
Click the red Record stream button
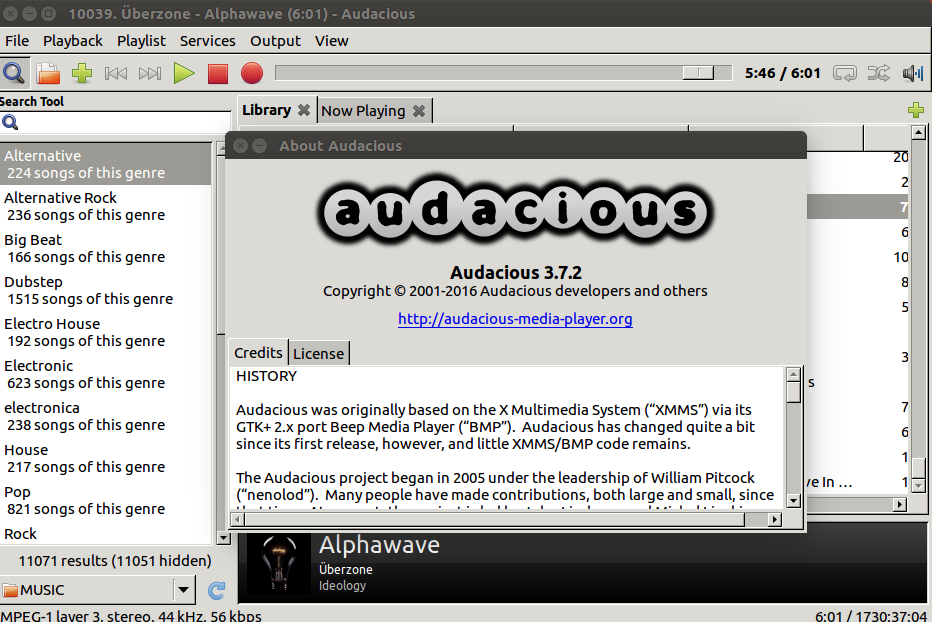(x=251, y=73)
